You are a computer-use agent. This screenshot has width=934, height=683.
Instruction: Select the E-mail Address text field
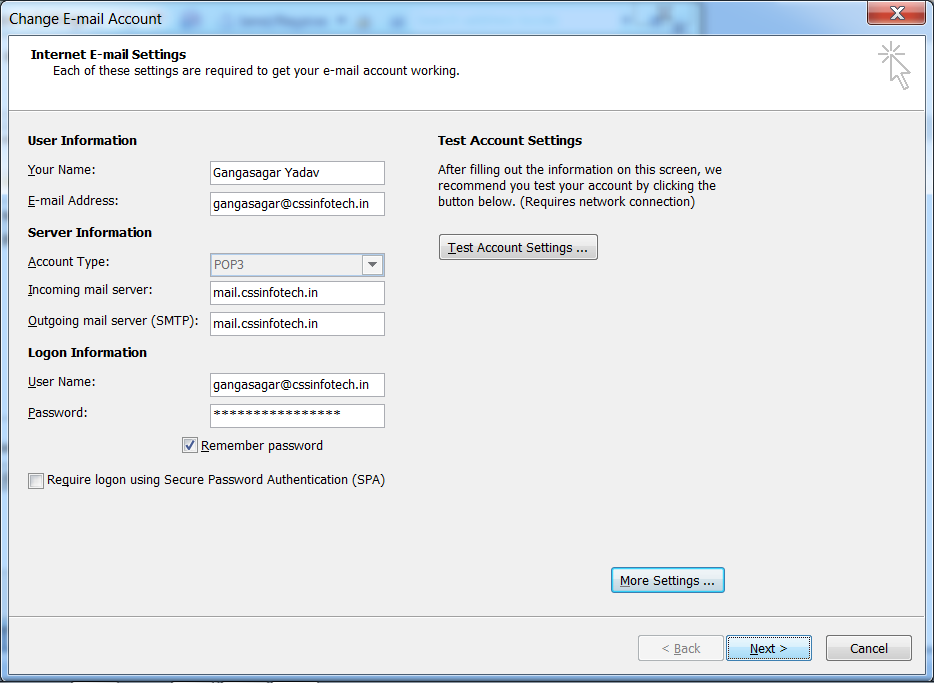(x=297, y=204)
